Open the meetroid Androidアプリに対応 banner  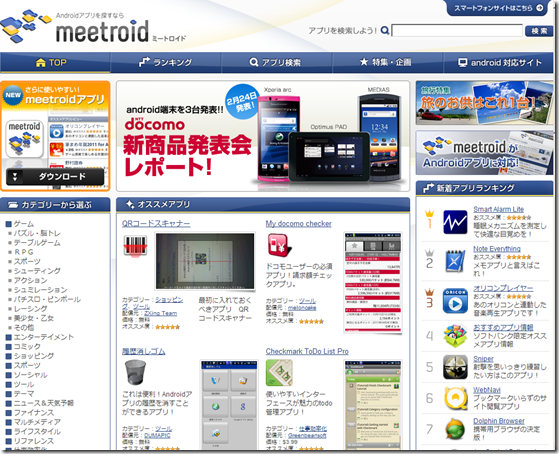click(484, 153)
